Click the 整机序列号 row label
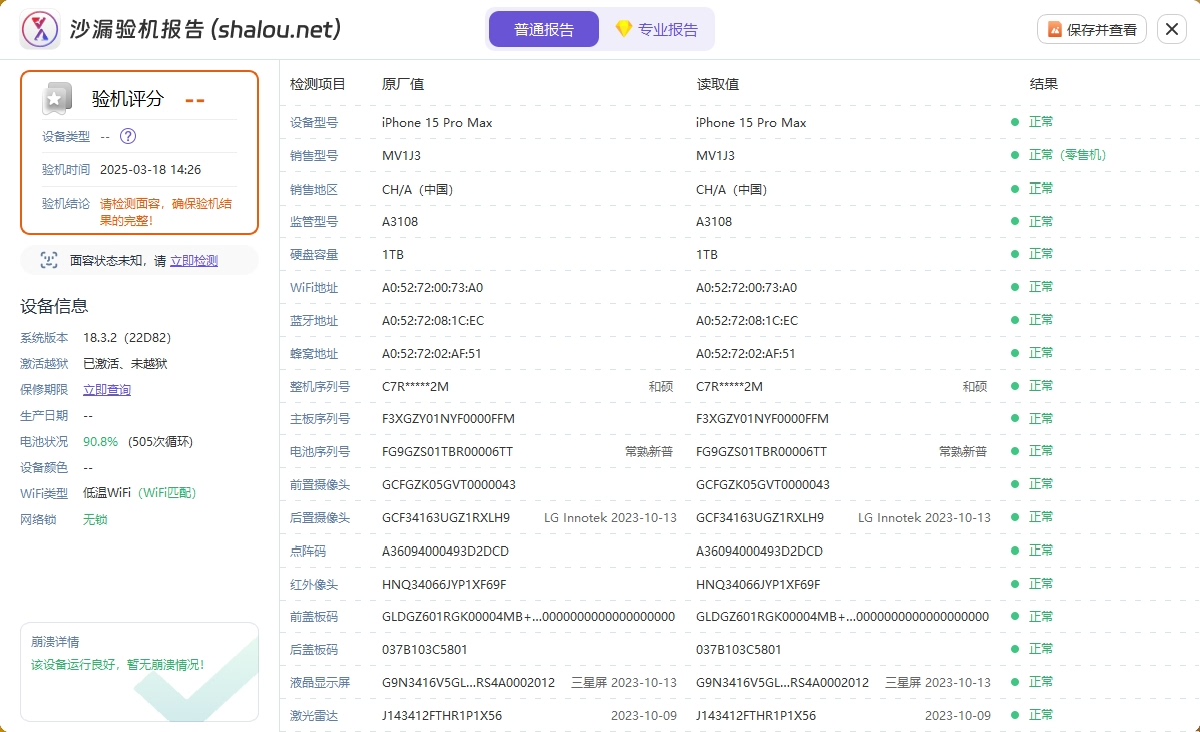This screenshot has height=732, width=1200. pos(320,386)
